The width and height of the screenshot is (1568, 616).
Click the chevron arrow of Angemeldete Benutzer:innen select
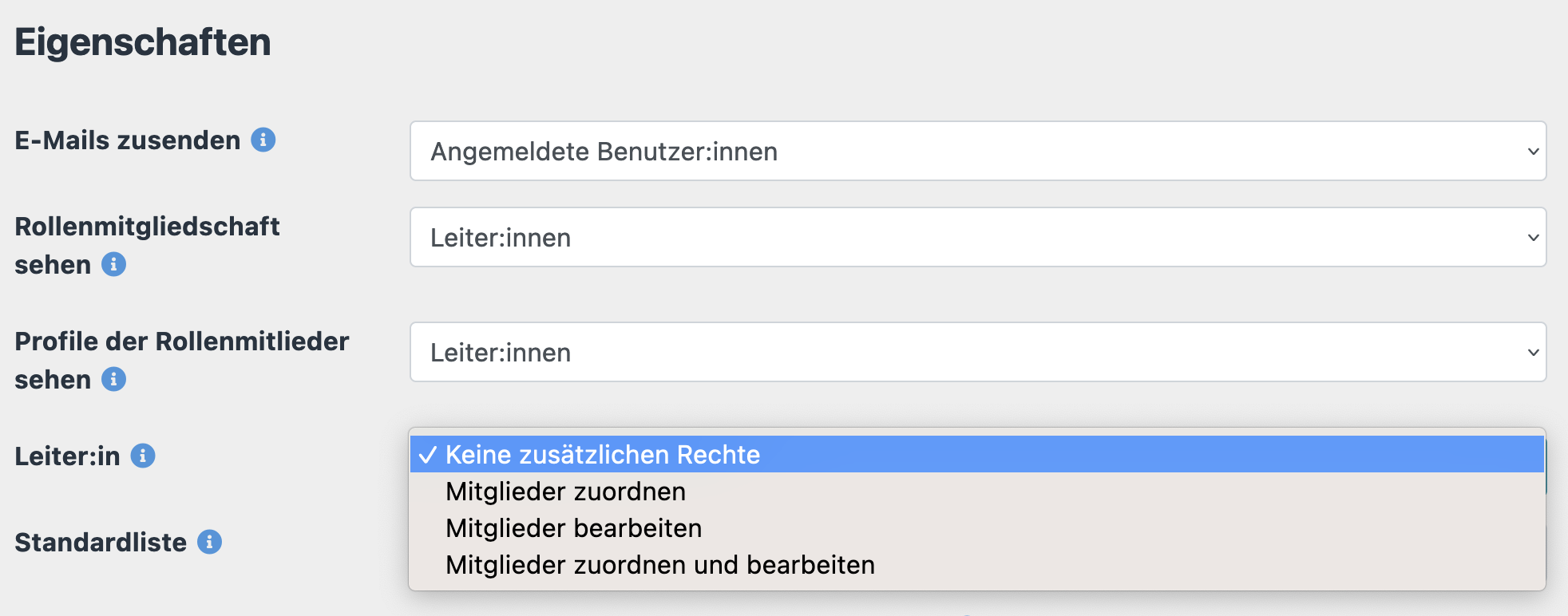(1533, 151)
